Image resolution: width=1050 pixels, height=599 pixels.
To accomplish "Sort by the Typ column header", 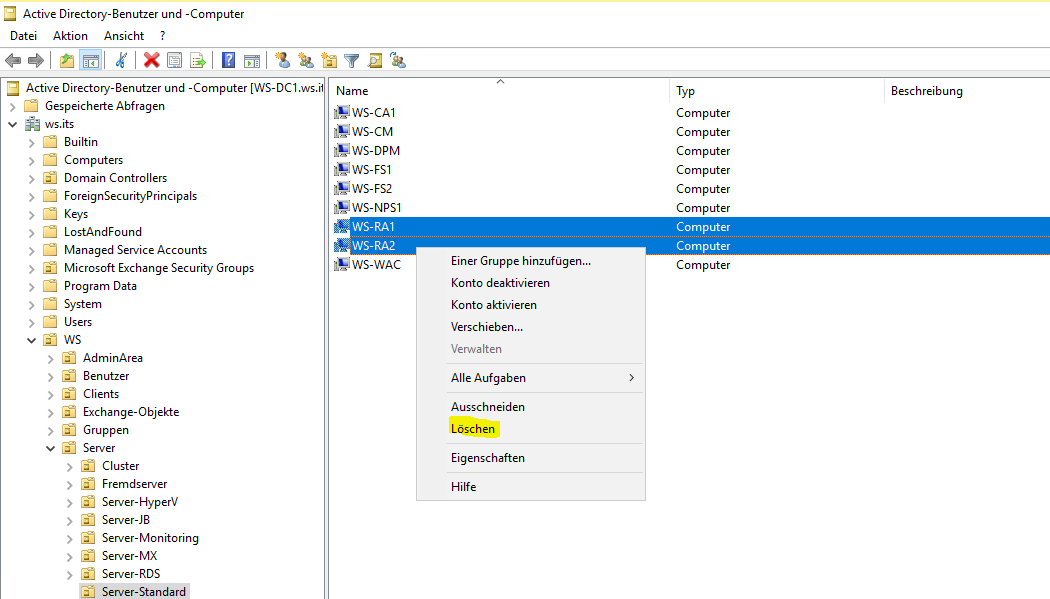I will coord(777,90).
